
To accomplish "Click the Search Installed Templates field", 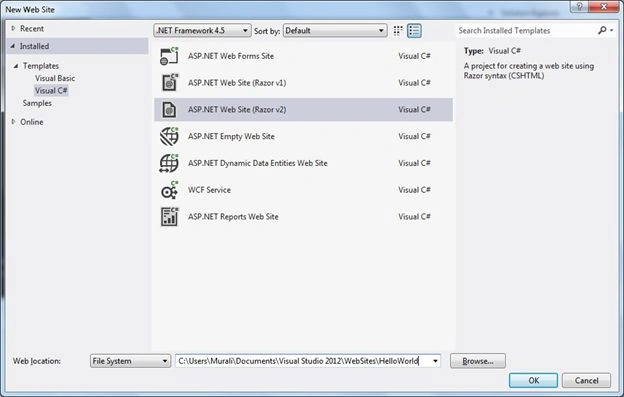I will (x=525, y=31).
